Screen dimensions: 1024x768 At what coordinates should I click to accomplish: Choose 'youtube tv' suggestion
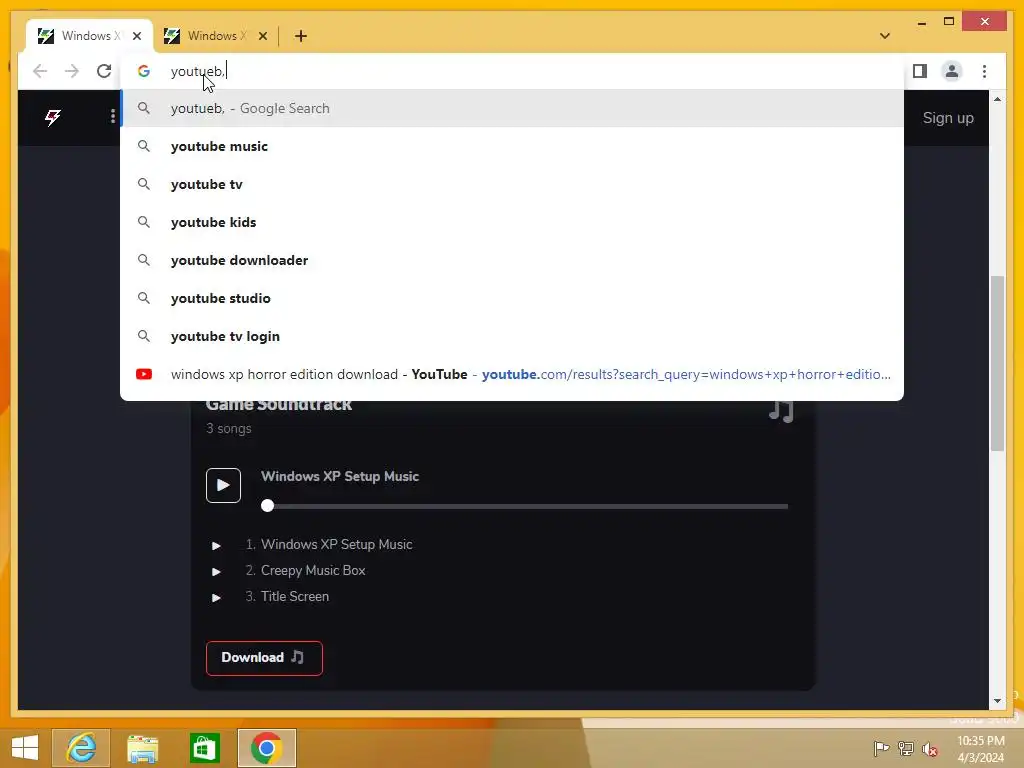coord(512,184)
